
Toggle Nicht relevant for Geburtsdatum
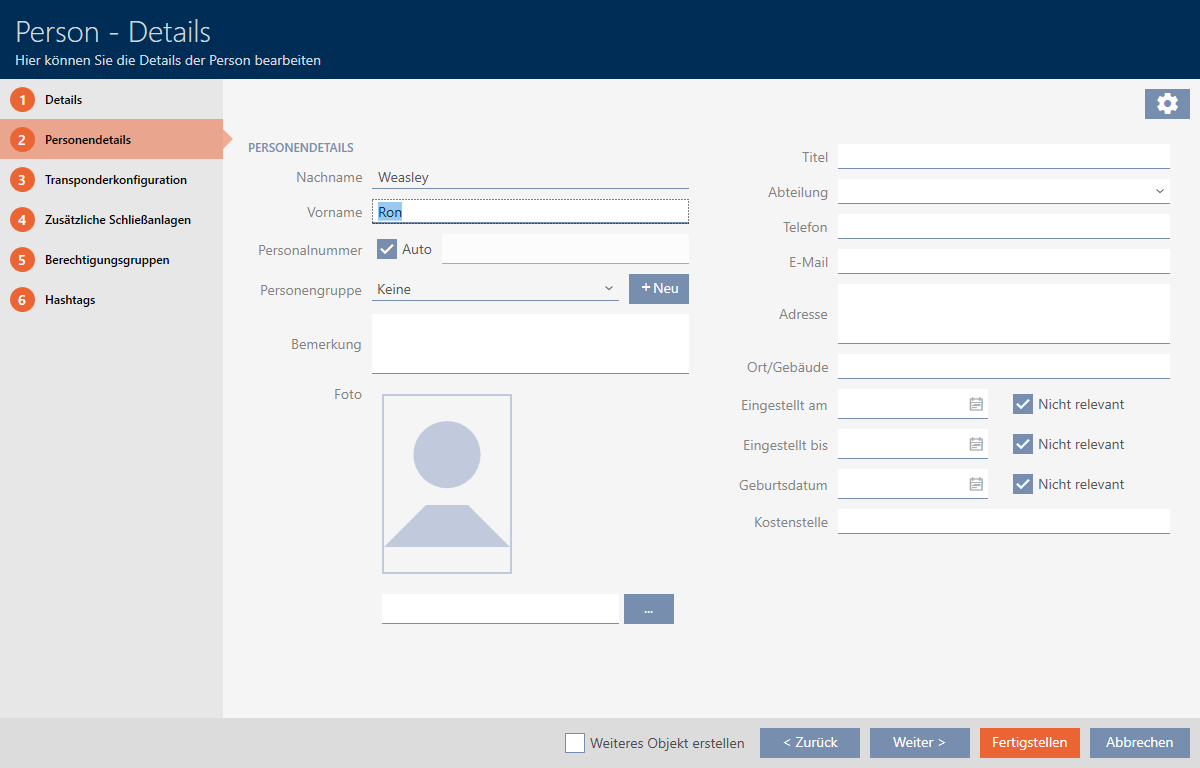click(x=1022, y=484)
